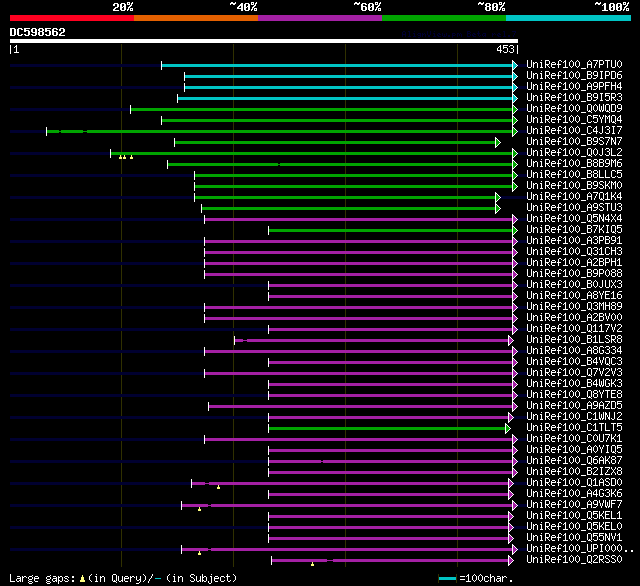Click the UniRef100_Q8YTE8 label
Screen dimensions: 640x586
click(x=574, y=395)
